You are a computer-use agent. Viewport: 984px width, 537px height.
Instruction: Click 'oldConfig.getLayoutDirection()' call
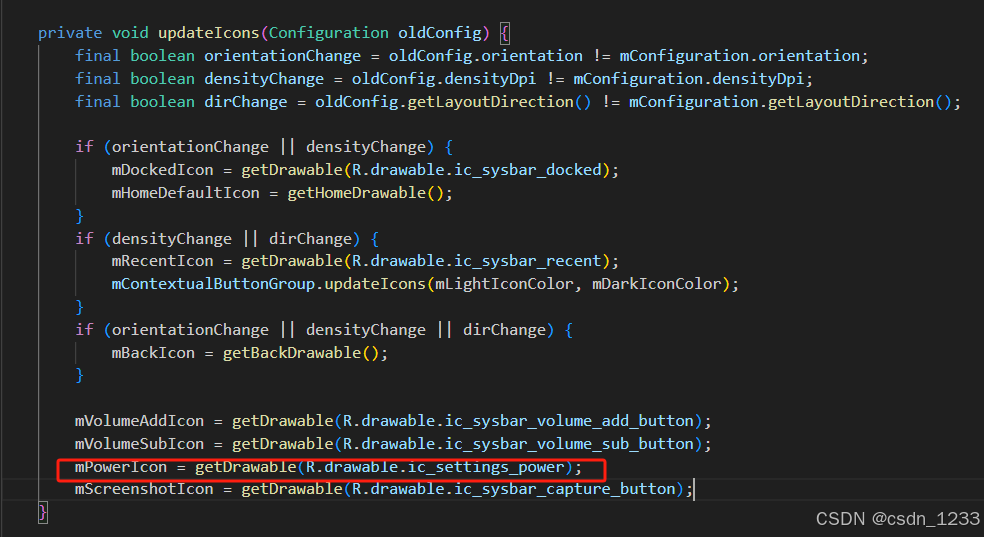[453, 102]
